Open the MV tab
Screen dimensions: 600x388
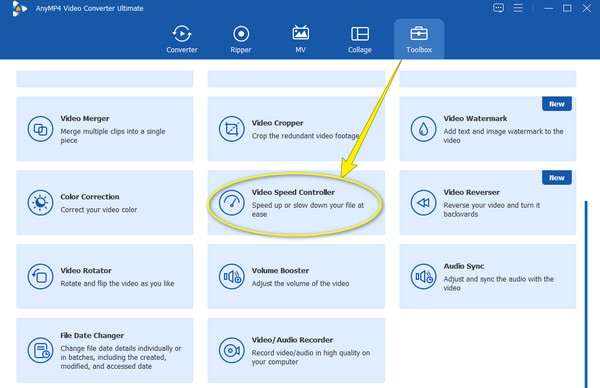pos(300,39)
